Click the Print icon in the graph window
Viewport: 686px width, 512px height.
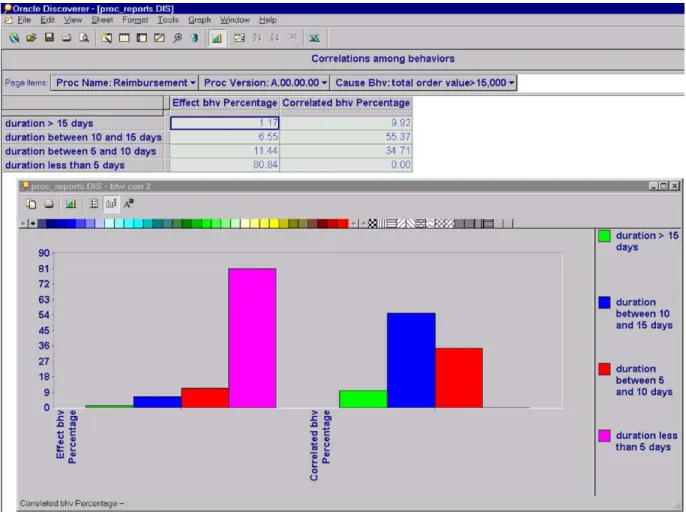pos(49,204)
